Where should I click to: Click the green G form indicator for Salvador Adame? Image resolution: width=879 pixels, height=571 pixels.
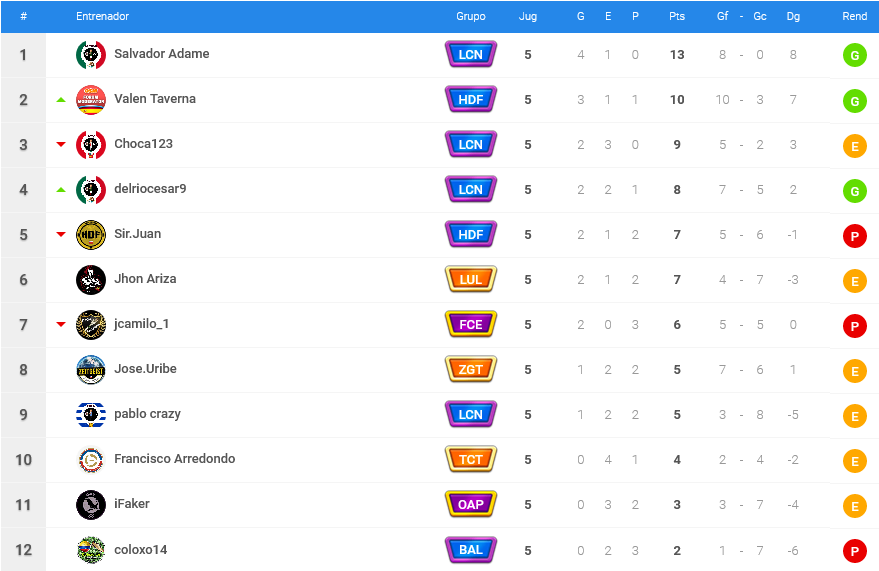point(855,55)
